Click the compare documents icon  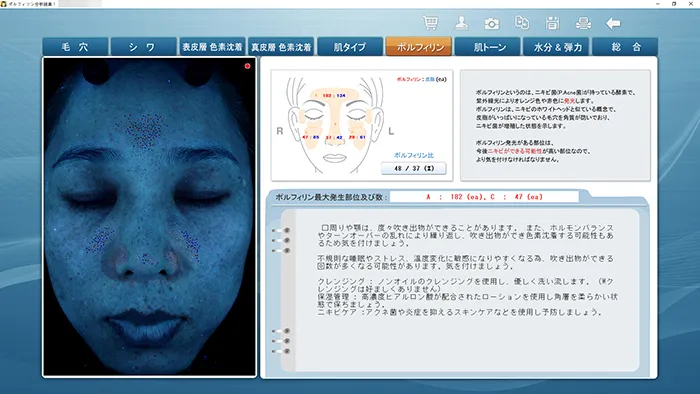click(522, 23)
